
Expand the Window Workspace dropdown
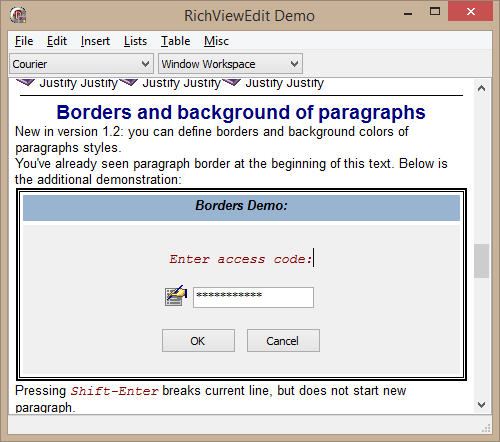point(230,64)
